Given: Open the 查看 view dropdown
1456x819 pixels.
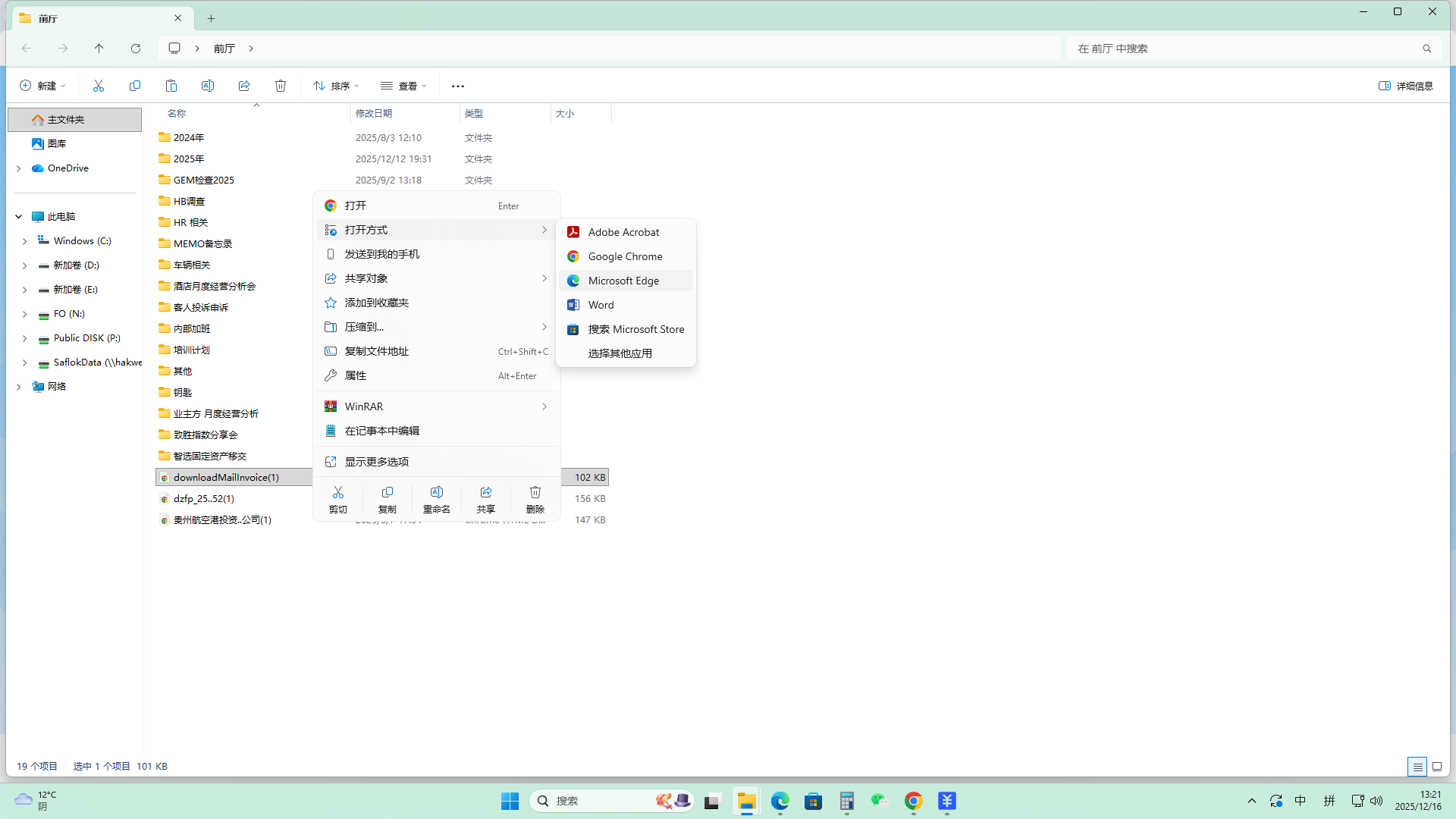Looking at the screenshot, I should (403, 86).
